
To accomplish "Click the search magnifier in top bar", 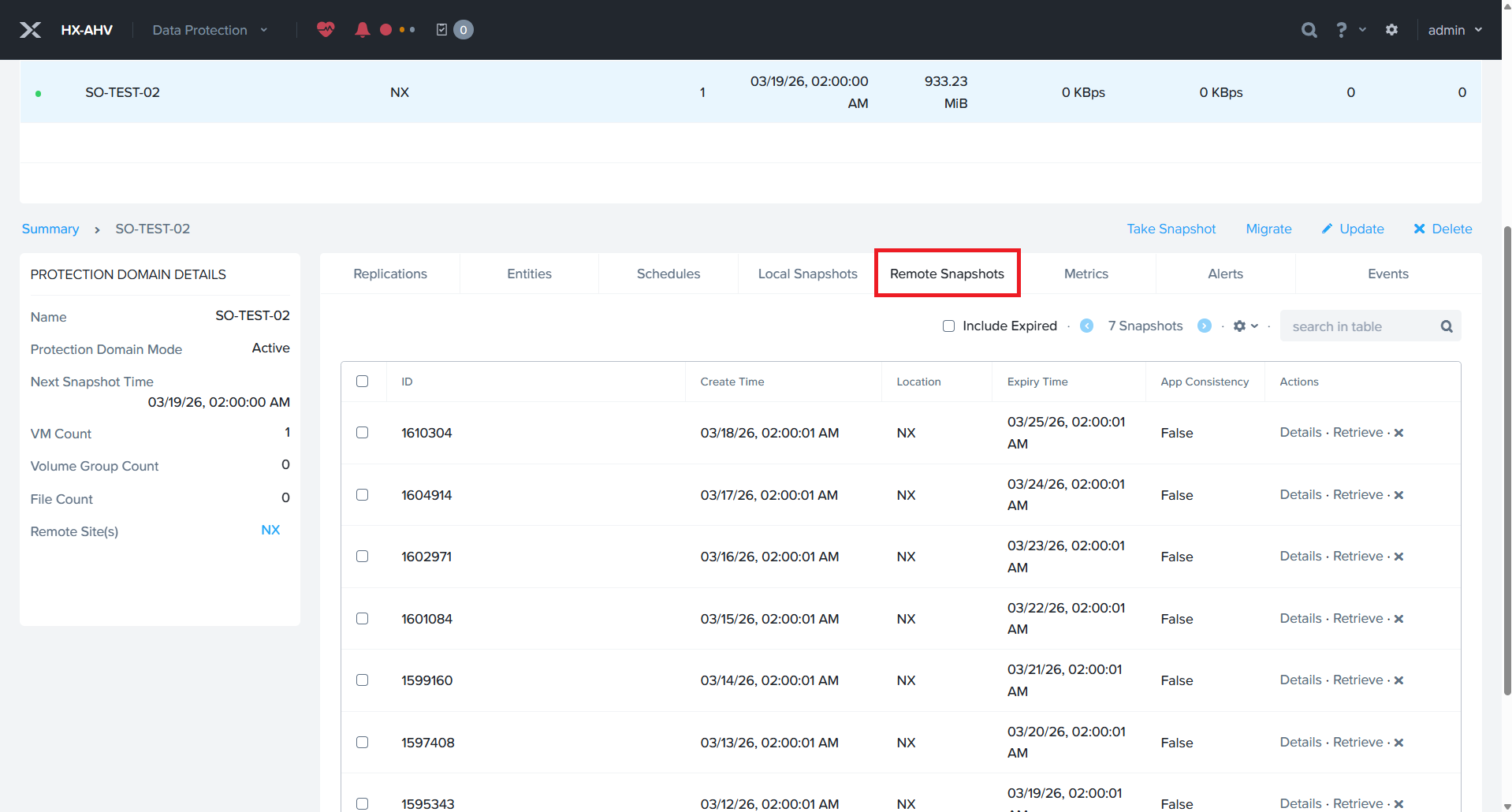I will coord(1309,30).
